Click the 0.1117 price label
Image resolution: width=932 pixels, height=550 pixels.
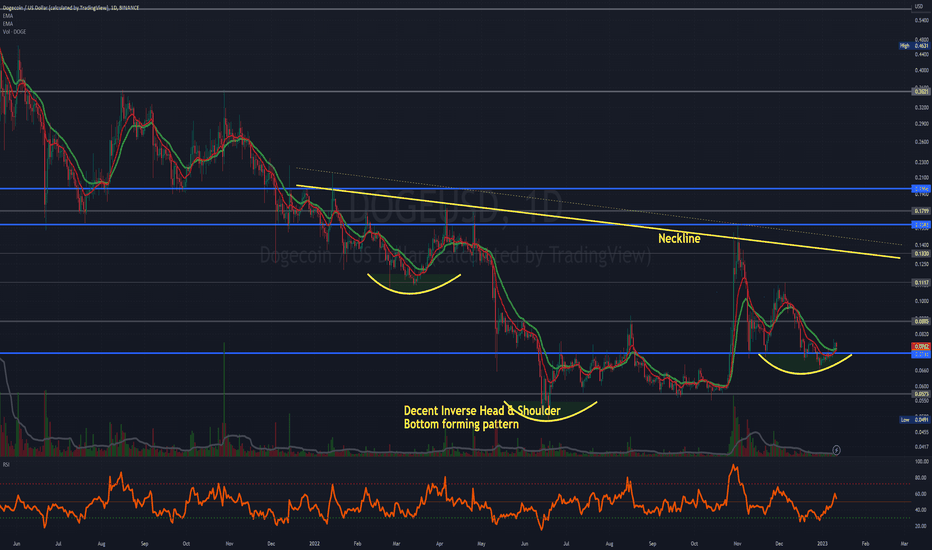click(x=921, y=283)
